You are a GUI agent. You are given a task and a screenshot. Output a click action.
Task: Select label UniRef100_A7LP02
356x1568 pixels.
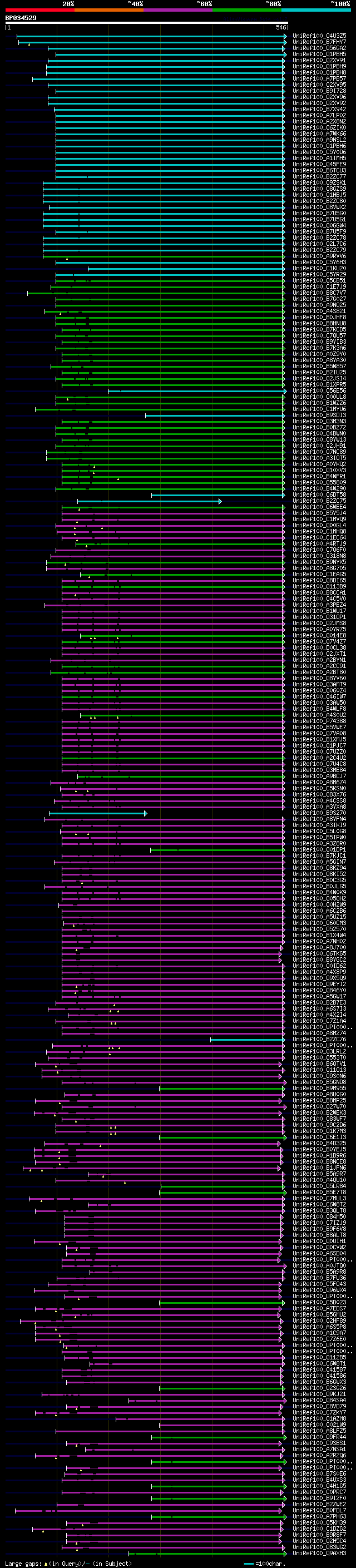click(x=319, y=115)
